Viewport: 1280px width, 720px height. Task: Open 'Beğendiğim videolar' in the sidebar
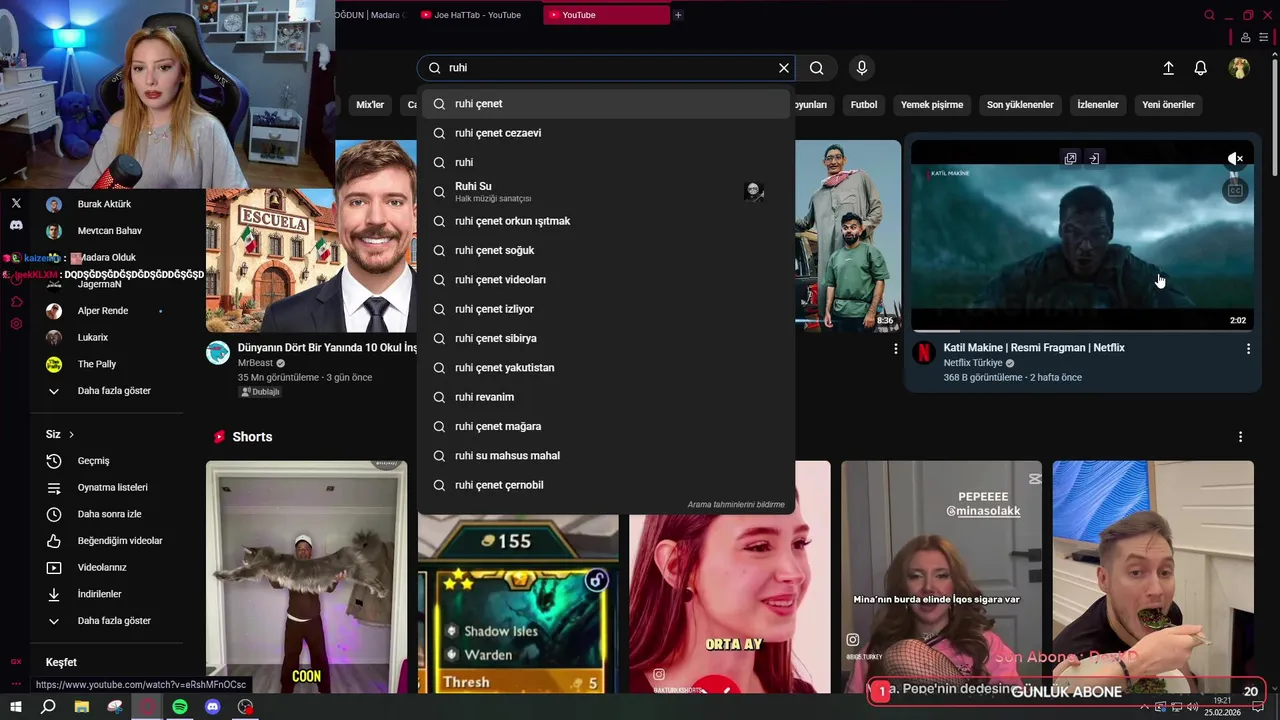tap(106, 541)
